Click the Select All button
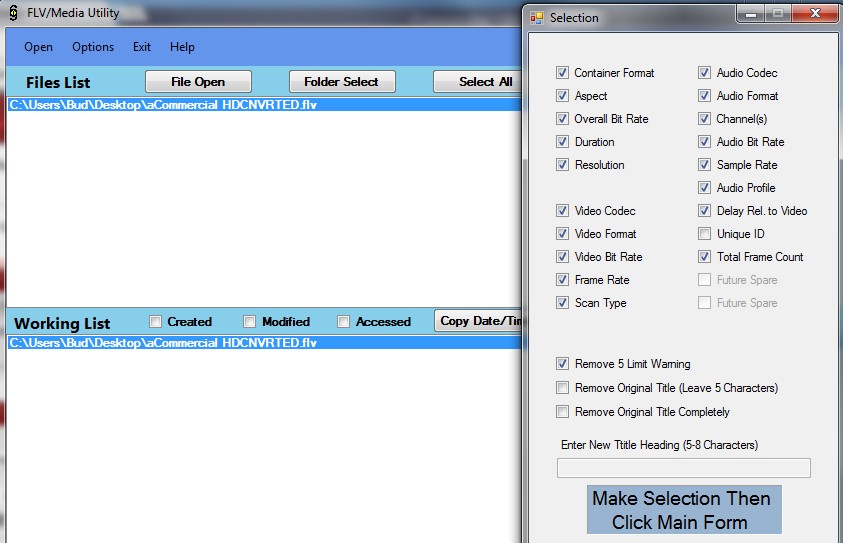The width and height of the screenshot is (843, 543). coord(478,82)
